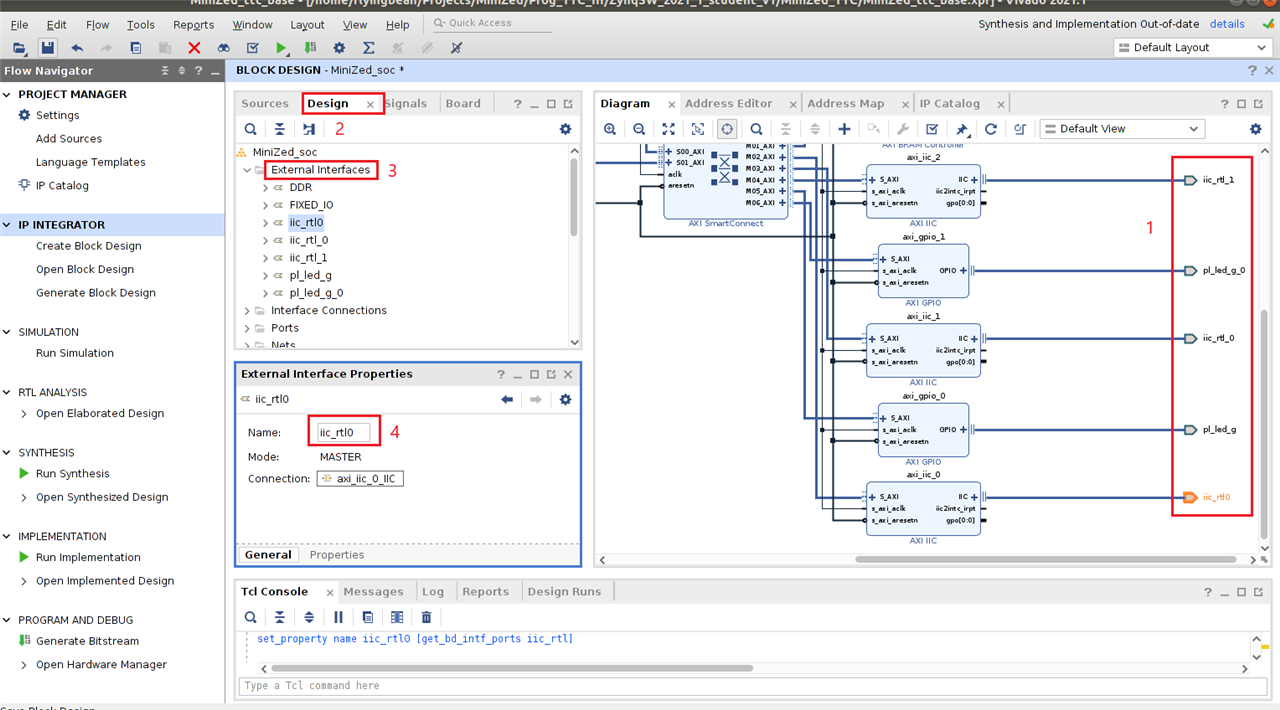Open the Reports menu

(x=193, y=24)
